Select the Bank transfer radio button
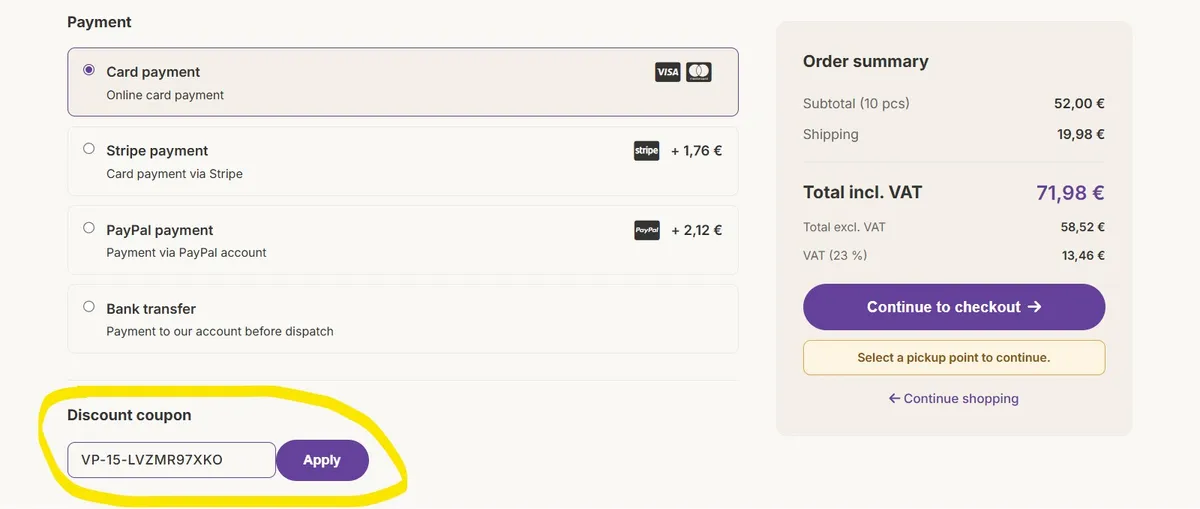The image size is (1200, 509). (89, 307)
